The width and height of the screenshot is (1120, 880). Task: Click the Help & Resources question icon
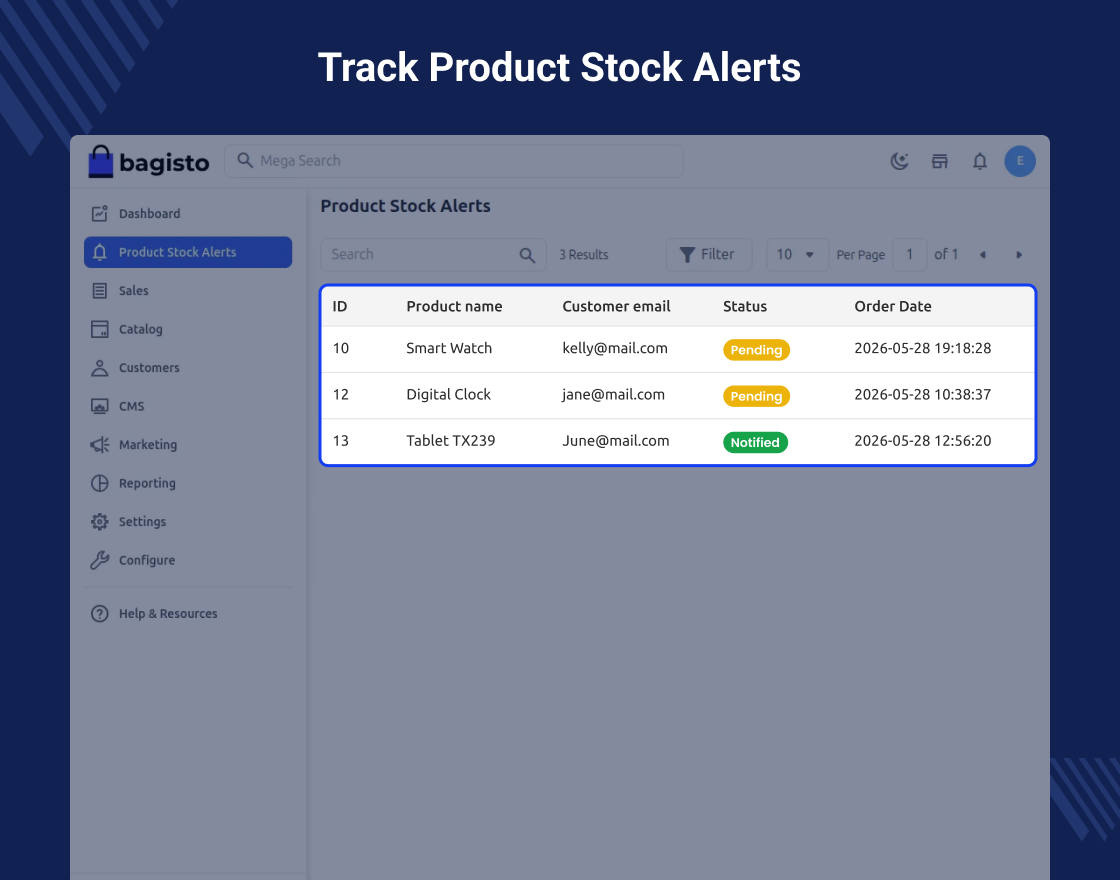[x=99, y=614]
